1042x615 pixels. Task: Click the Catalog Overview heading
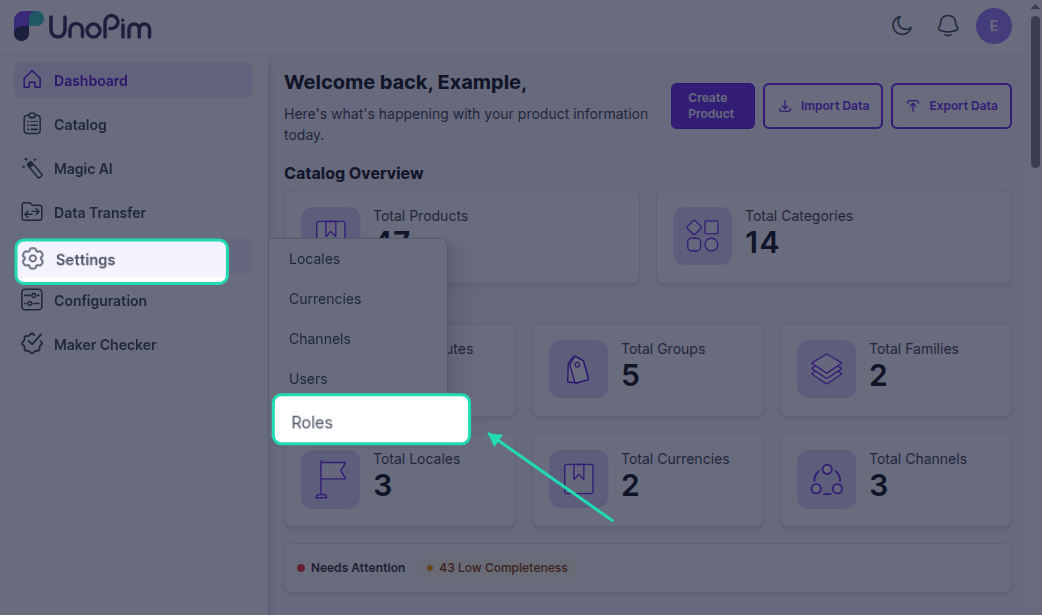(354, 174)
